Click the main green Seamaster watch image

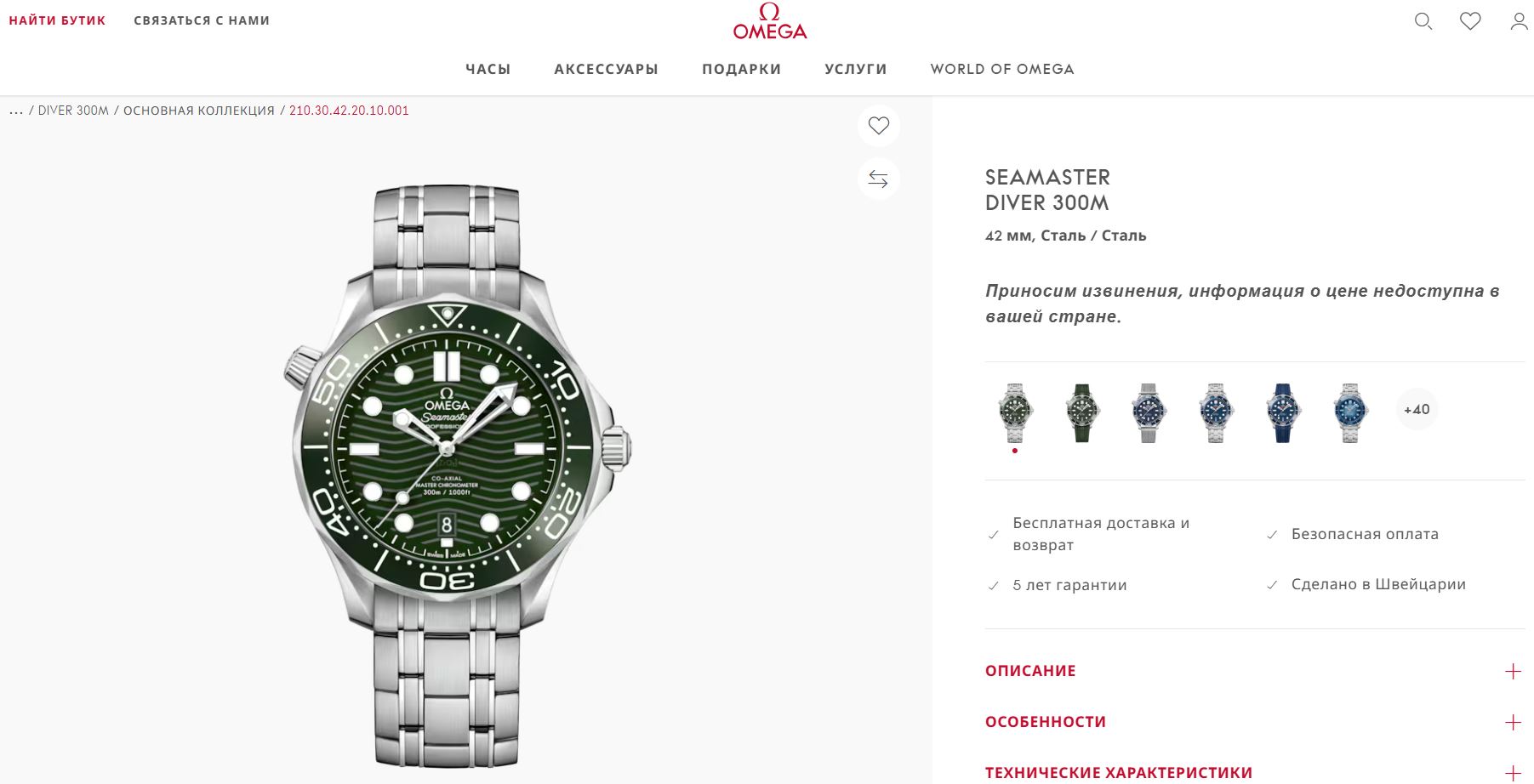click(x=457, y=474)
